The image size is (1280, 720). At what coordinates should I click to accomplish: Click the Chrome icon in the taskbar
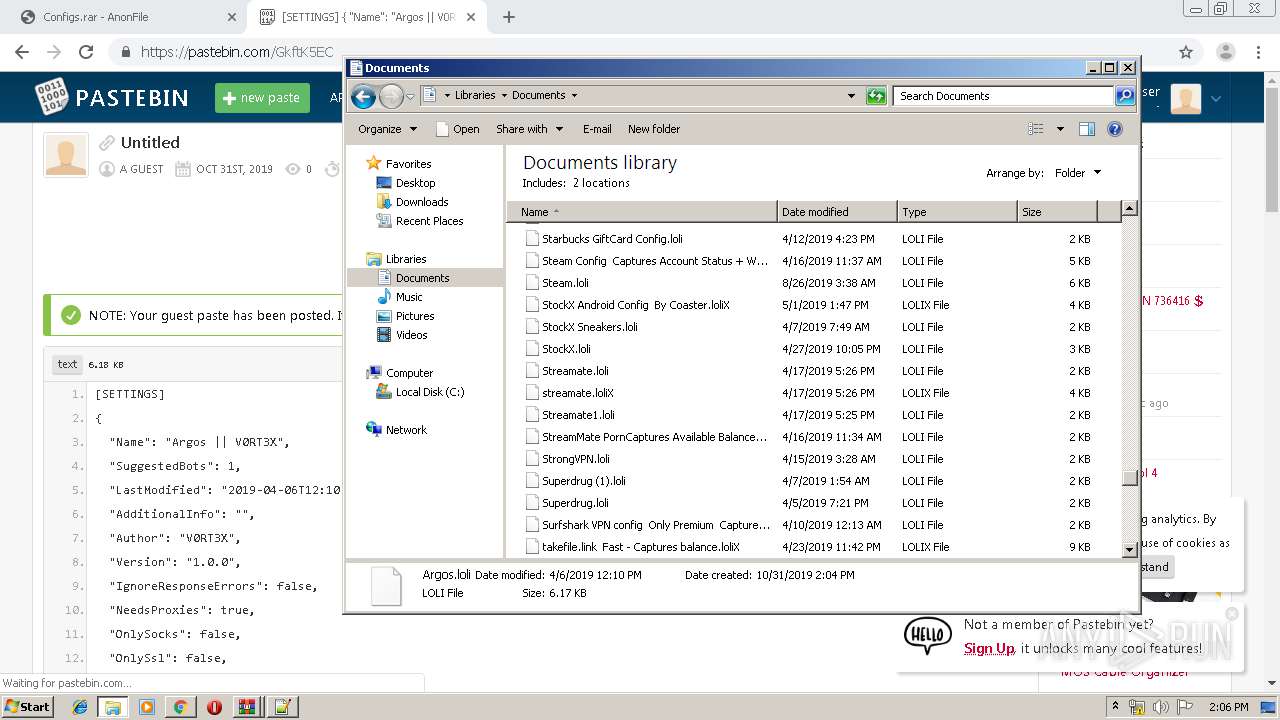pyautogui.click(x=180, y=707)
